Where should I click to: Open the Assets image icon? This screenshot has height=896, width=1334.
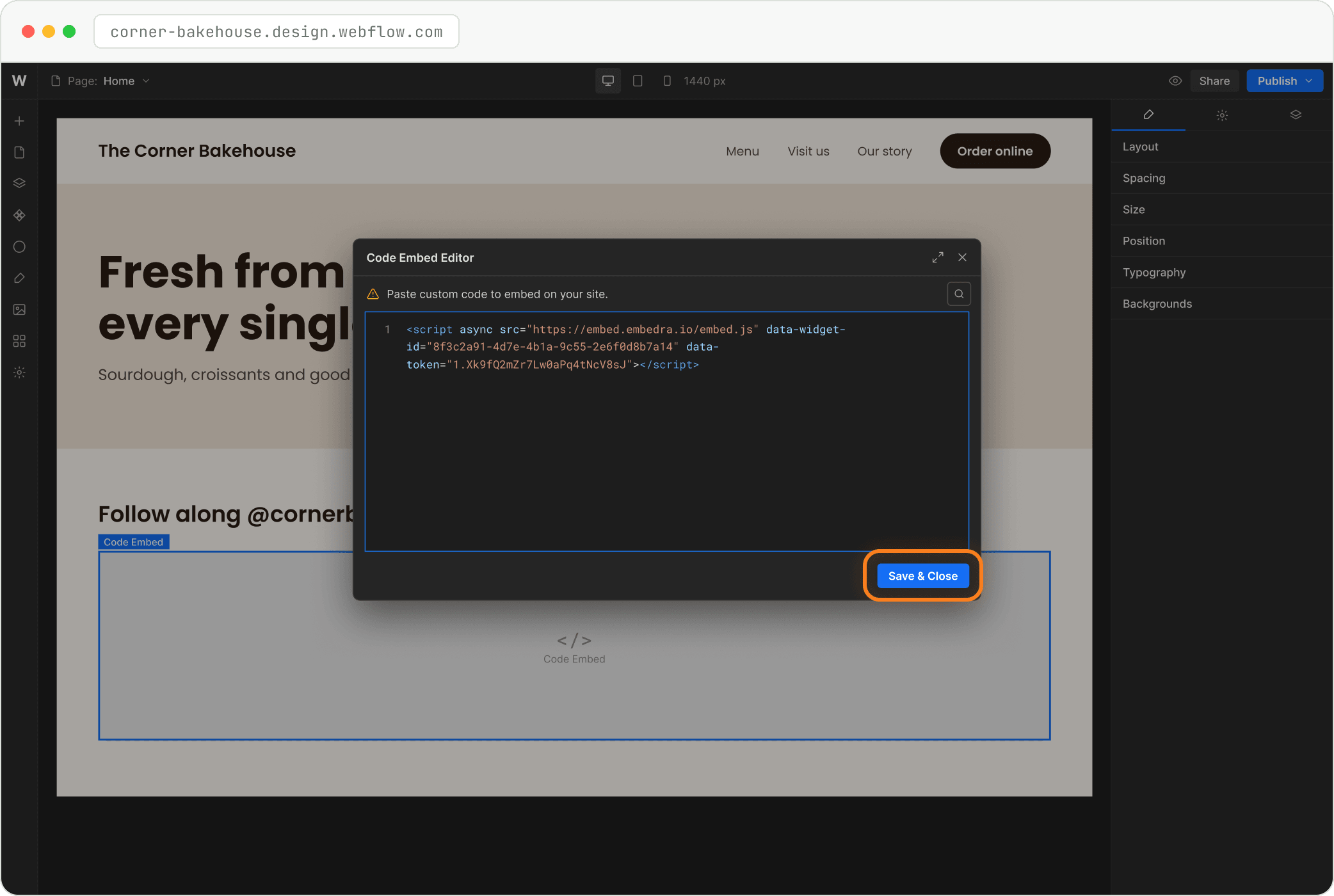tap(19, 309)
